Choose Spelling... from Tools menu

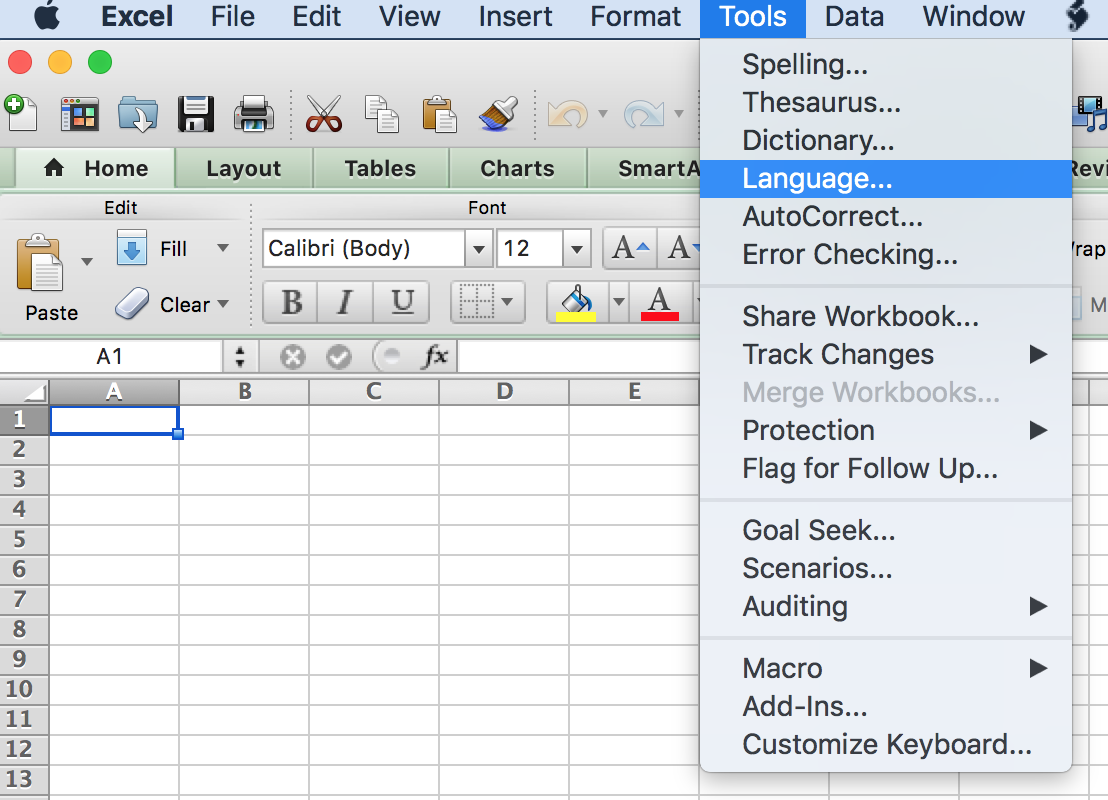tap(885, 64)
